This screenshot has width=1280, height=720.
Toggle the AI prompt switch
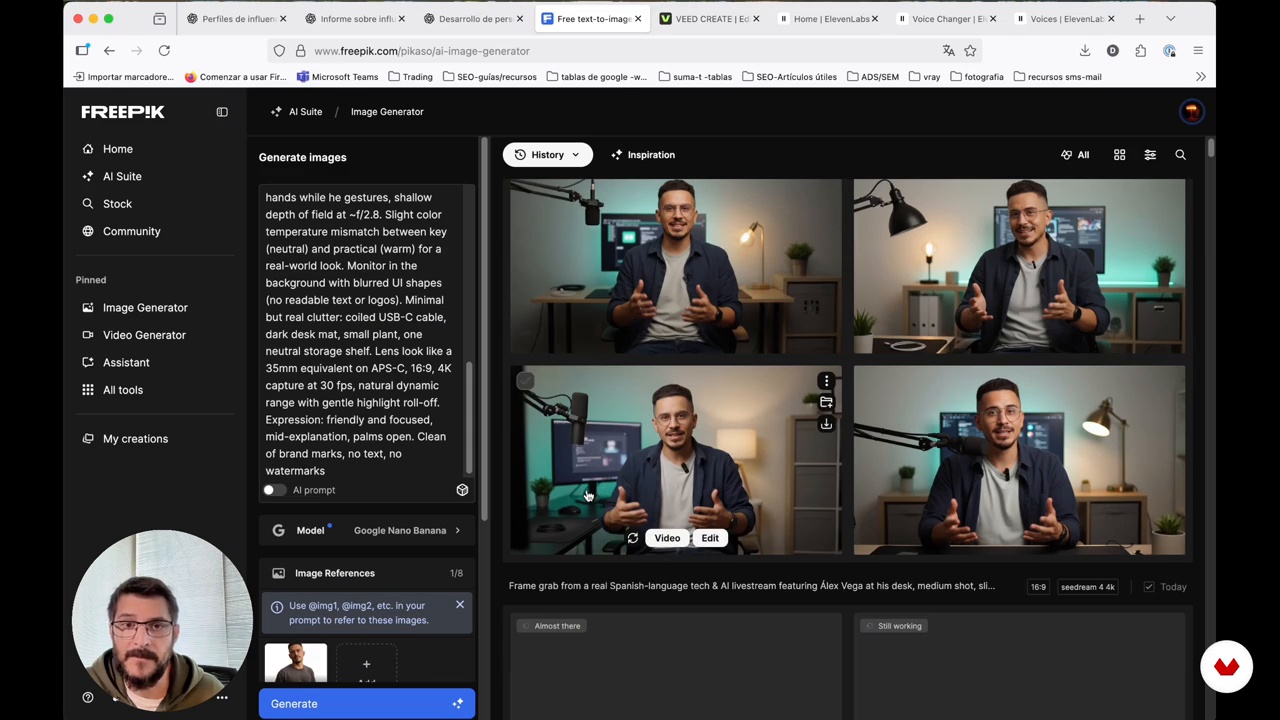point(273,490)
